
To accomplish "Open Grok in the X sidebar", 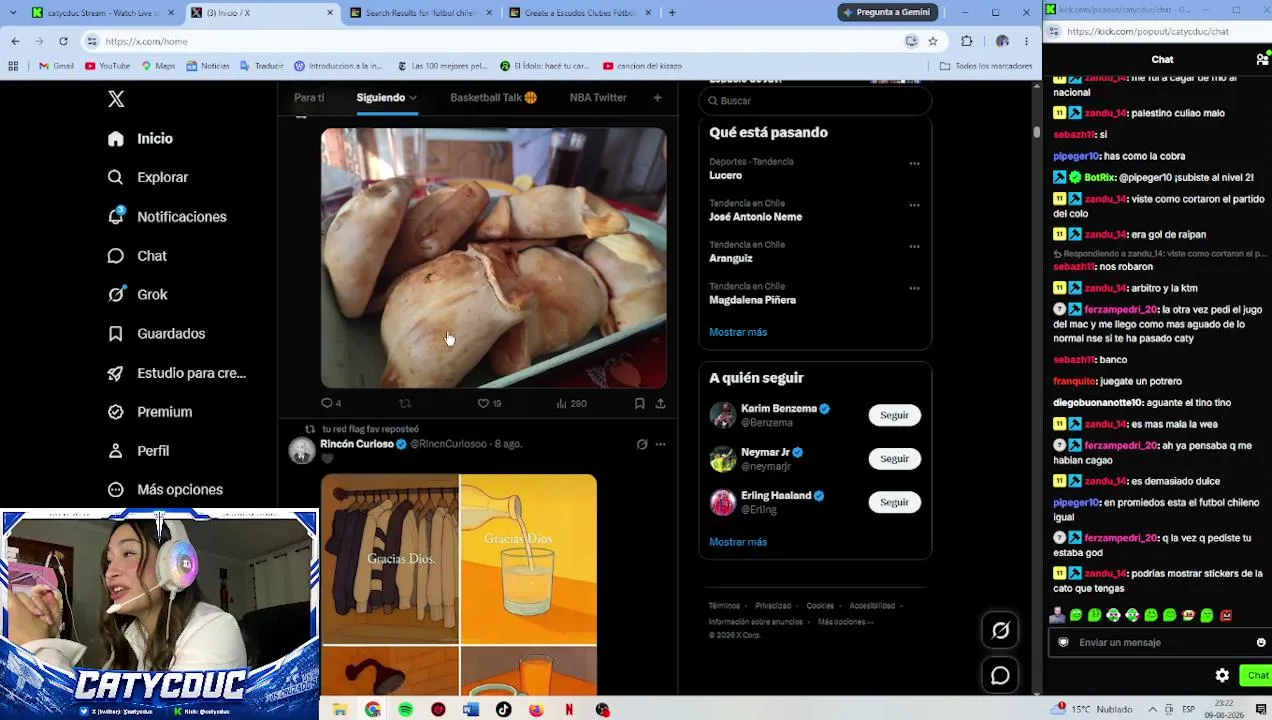I will pos(138,295).
